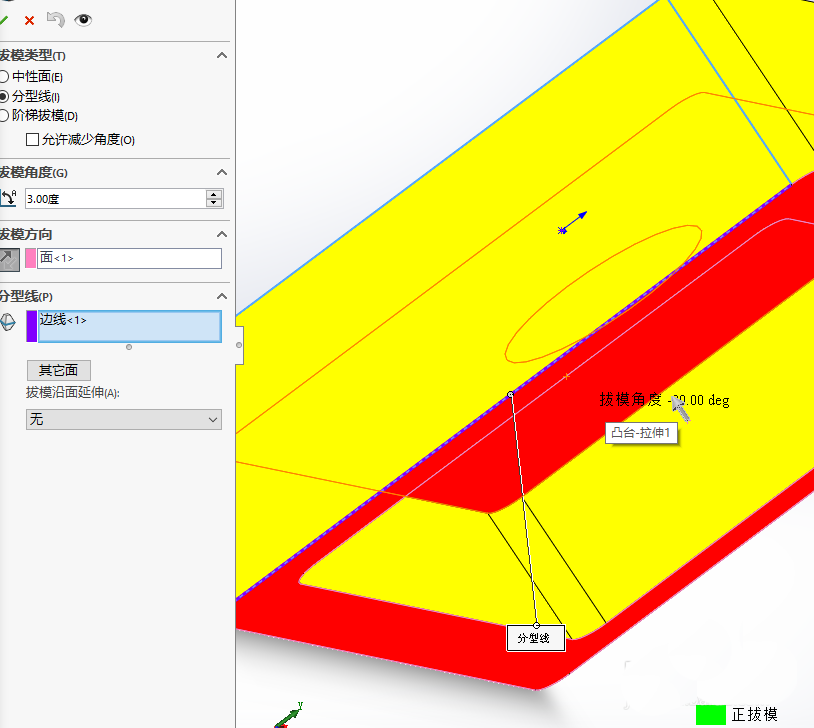Collapse the 分型线 section
The width and height of the screenshot is (814, 728).
(x=221, y=296)
